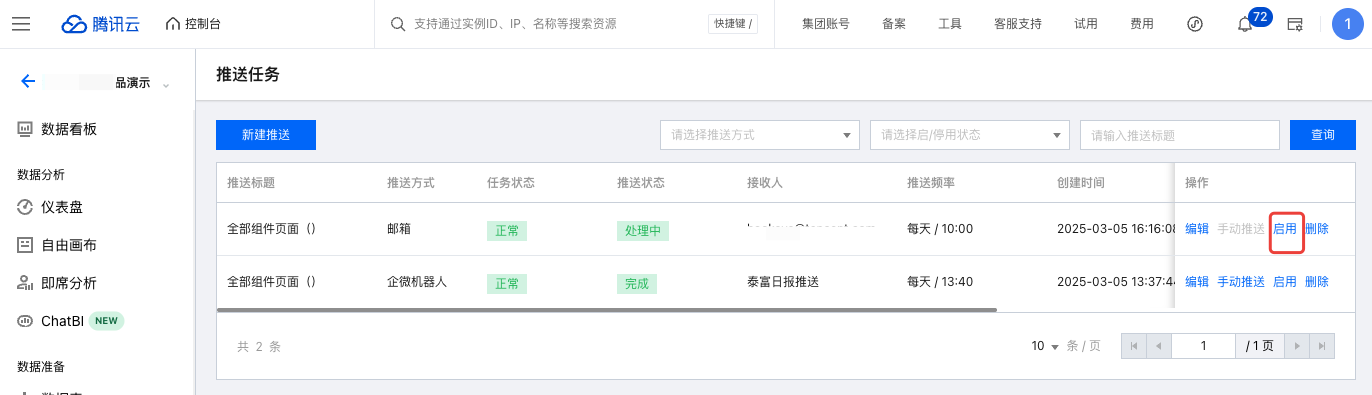Viewport: 1372px width, 395px height.
Task: Expand the 请选择推送方式 dropdown
Action: (x=760, y=134)
